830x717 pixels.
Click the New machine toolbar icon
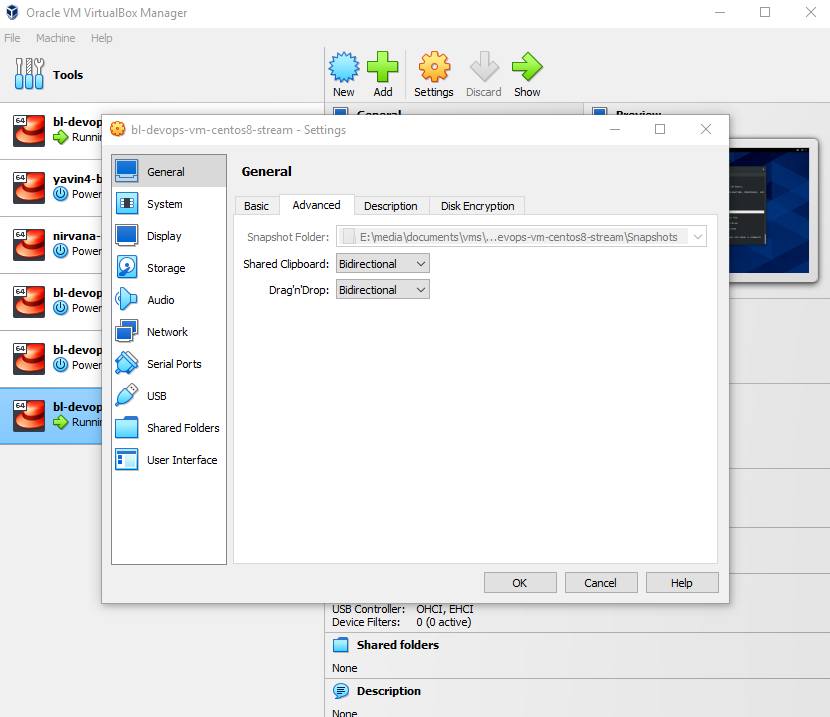(x=344, y=67)
